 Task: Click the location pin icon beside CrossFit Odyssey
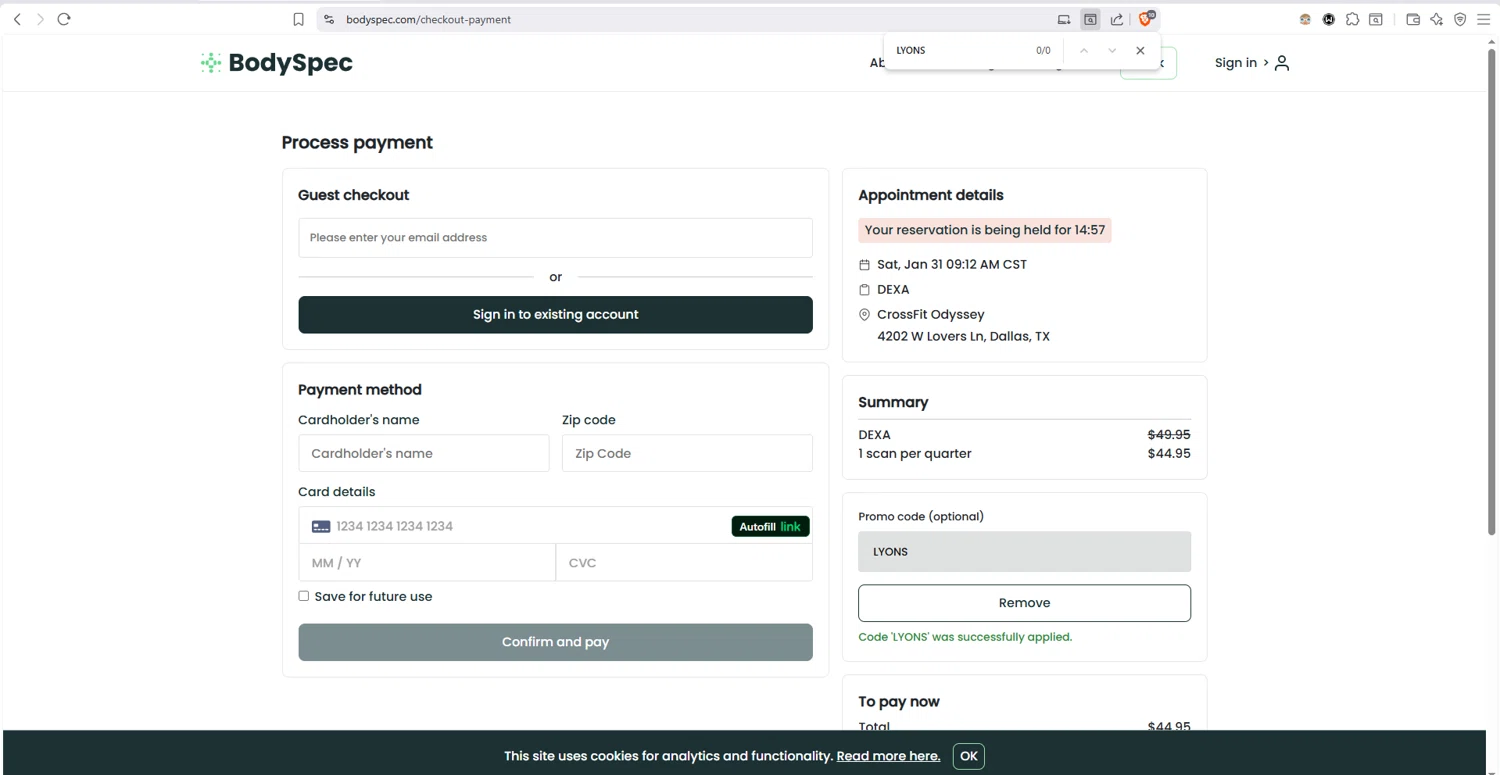(865, 315)
